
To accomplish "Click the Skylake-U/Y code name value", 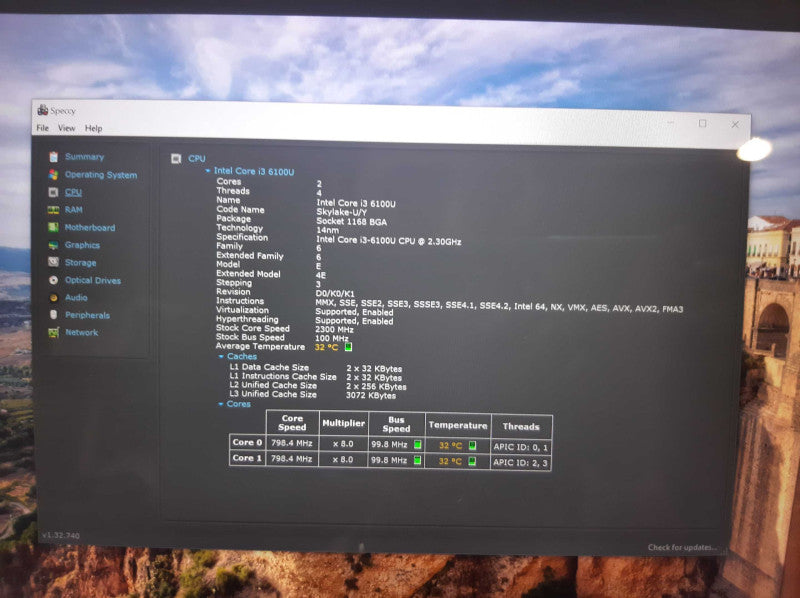I will (x=341, y=212).
